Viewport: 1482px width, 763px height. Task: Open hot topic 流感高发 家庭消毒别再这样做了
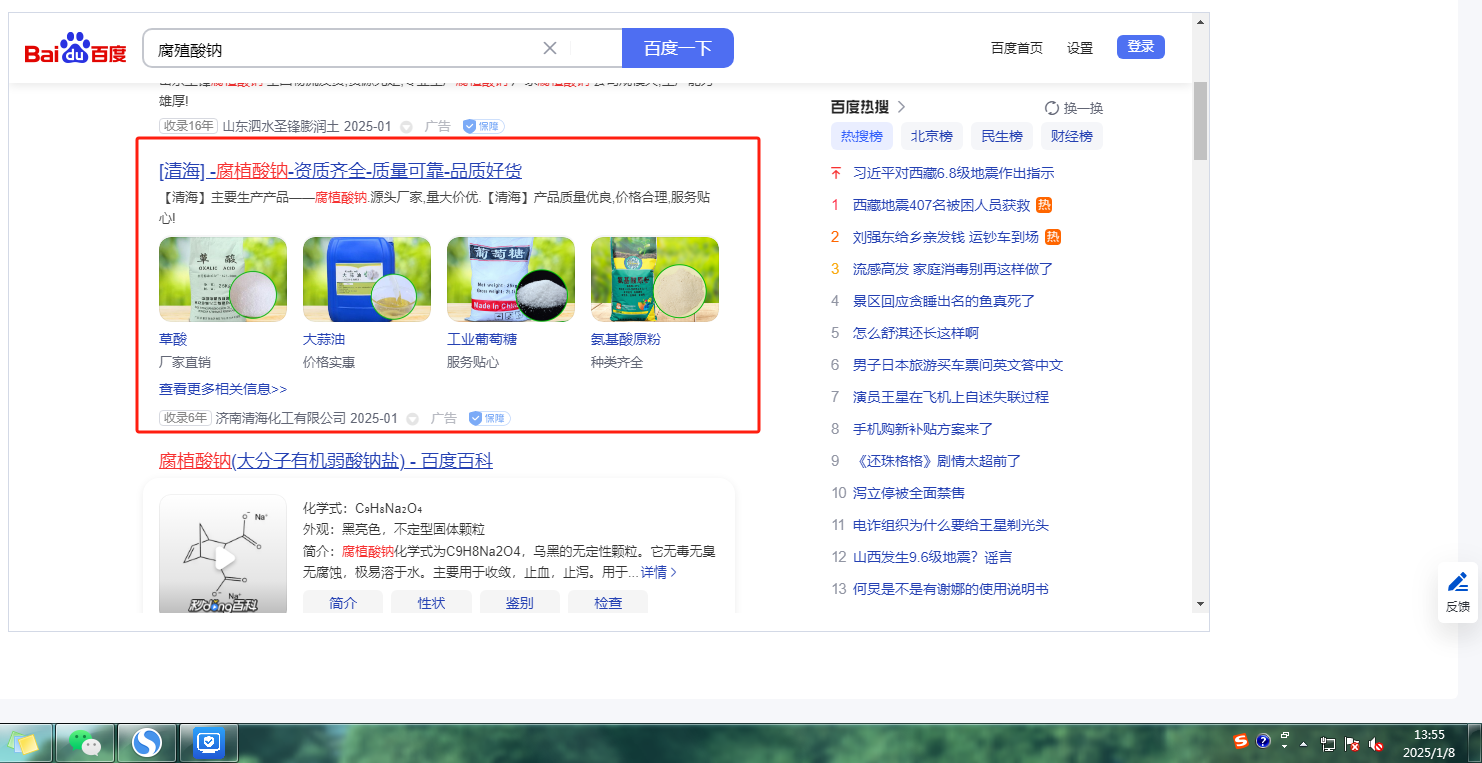click(953, 269)
